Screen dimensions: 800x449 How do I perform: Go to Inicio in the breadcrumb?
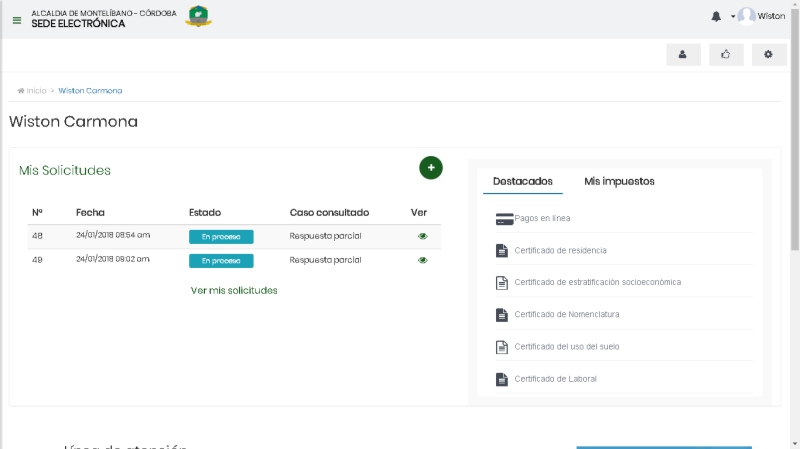[36, 91]
